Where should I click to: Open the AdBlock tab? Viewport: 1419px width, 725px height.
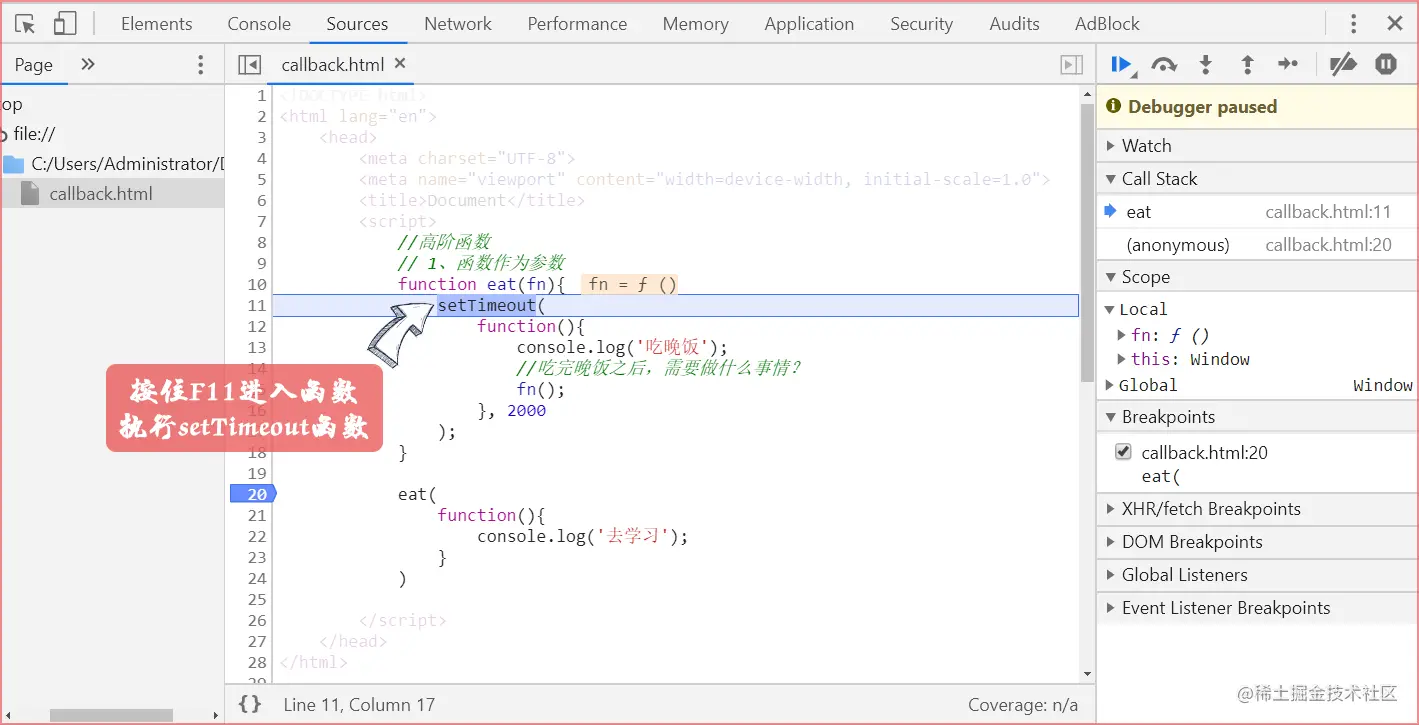(1107, 24)
